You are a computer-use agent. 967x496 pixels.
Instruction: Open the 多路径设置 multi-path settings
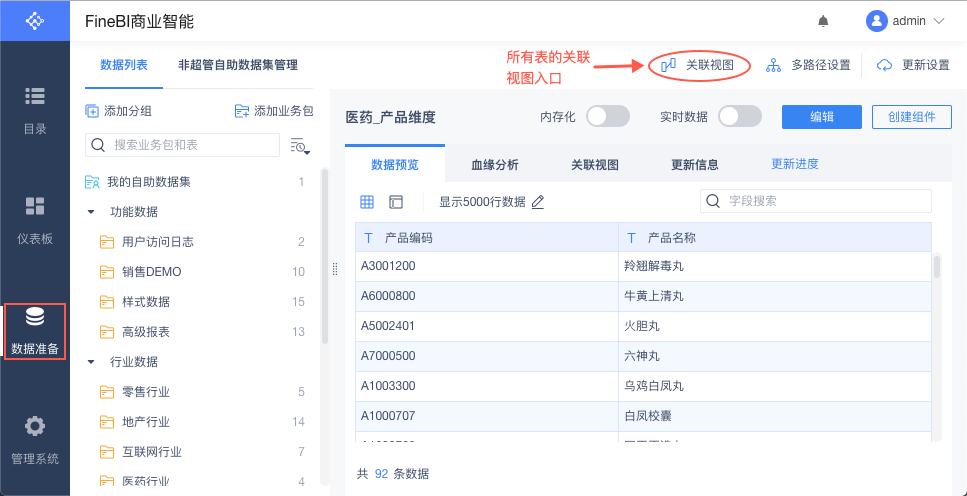(x=808, y=65)
